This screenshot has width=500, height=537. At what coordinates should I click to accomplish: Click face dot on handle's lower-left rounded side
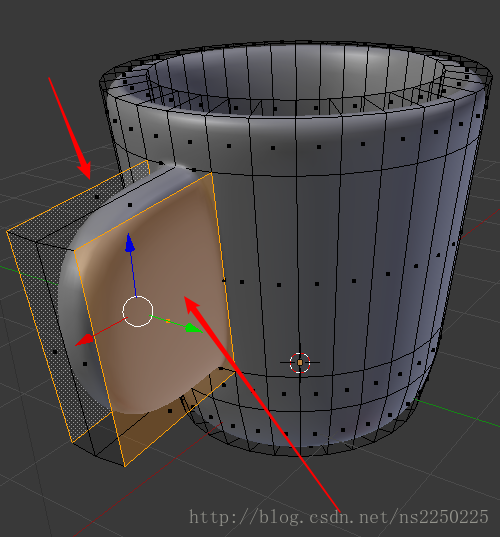tap(85, 364)
